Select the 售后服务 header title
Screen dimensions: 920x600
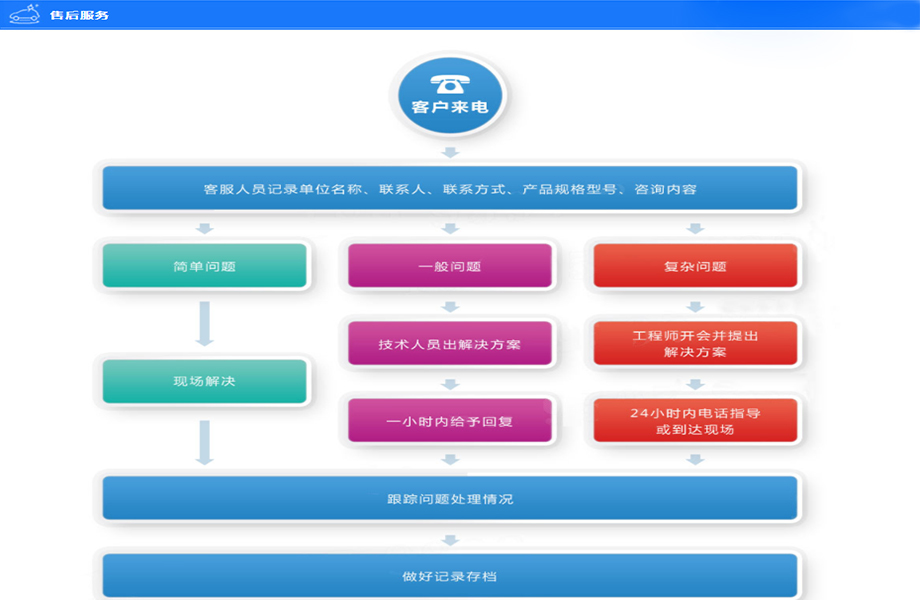tap(79, 15)
